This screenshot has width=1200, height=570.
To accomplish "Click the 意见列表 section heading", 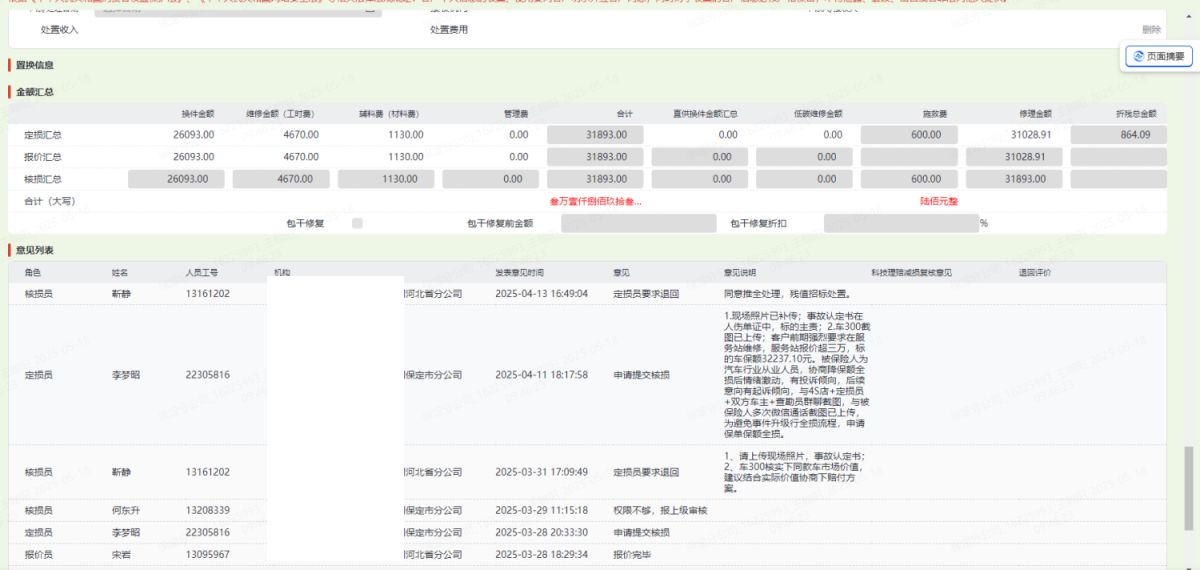I will (x=35, y=249).
